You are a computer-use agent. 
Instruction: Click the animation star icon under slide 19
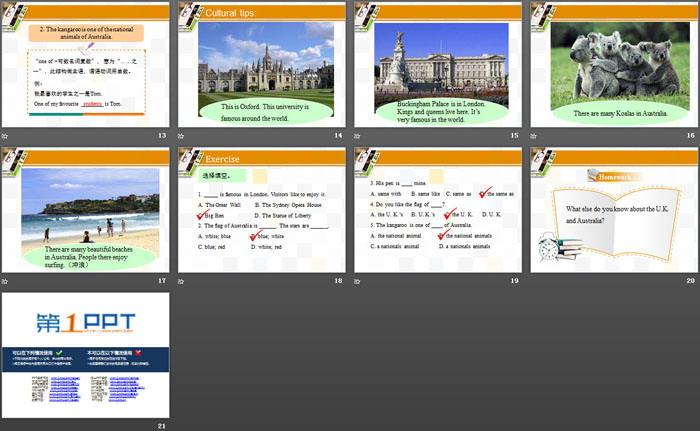click(357, 281)
